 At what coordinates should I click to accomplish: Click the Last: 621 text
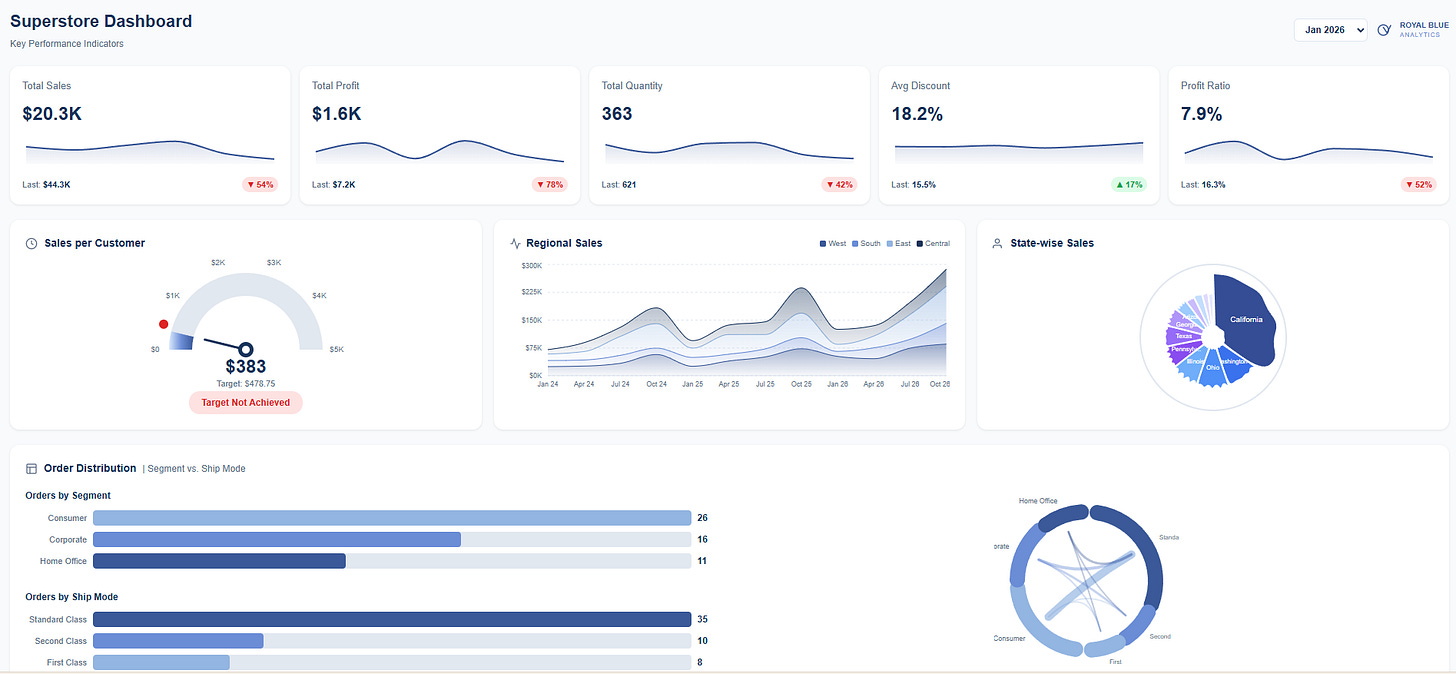[619, 185]
